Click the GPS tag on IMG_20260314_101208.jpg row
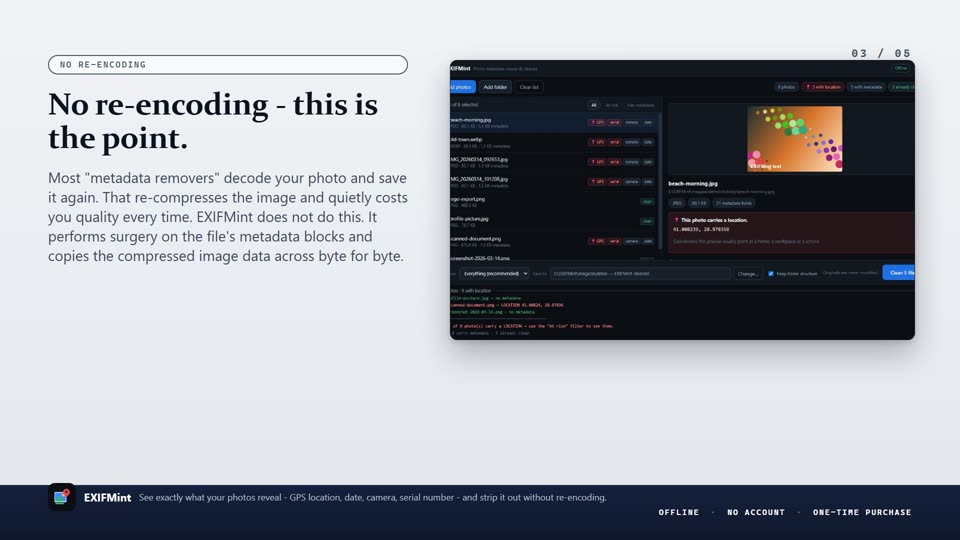Viewport: 960px width, 540px height. pyautogui.click(x=597, y=182)
